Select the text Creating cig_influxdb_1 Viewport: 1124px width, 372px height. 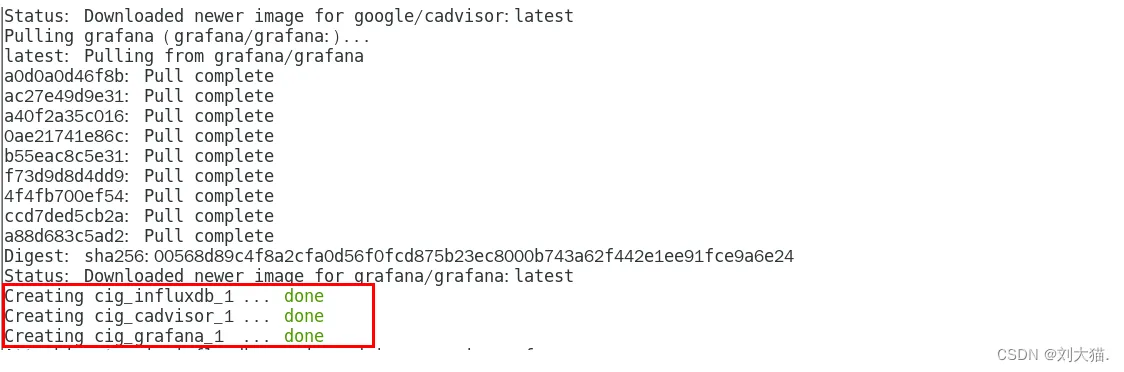(x=119, y=297)
